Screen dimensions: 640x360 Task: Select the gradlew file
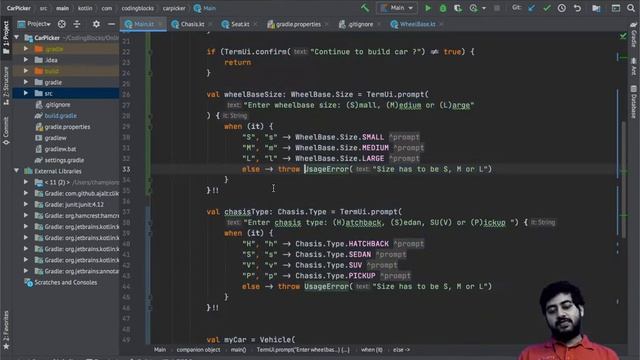(55, 138)
